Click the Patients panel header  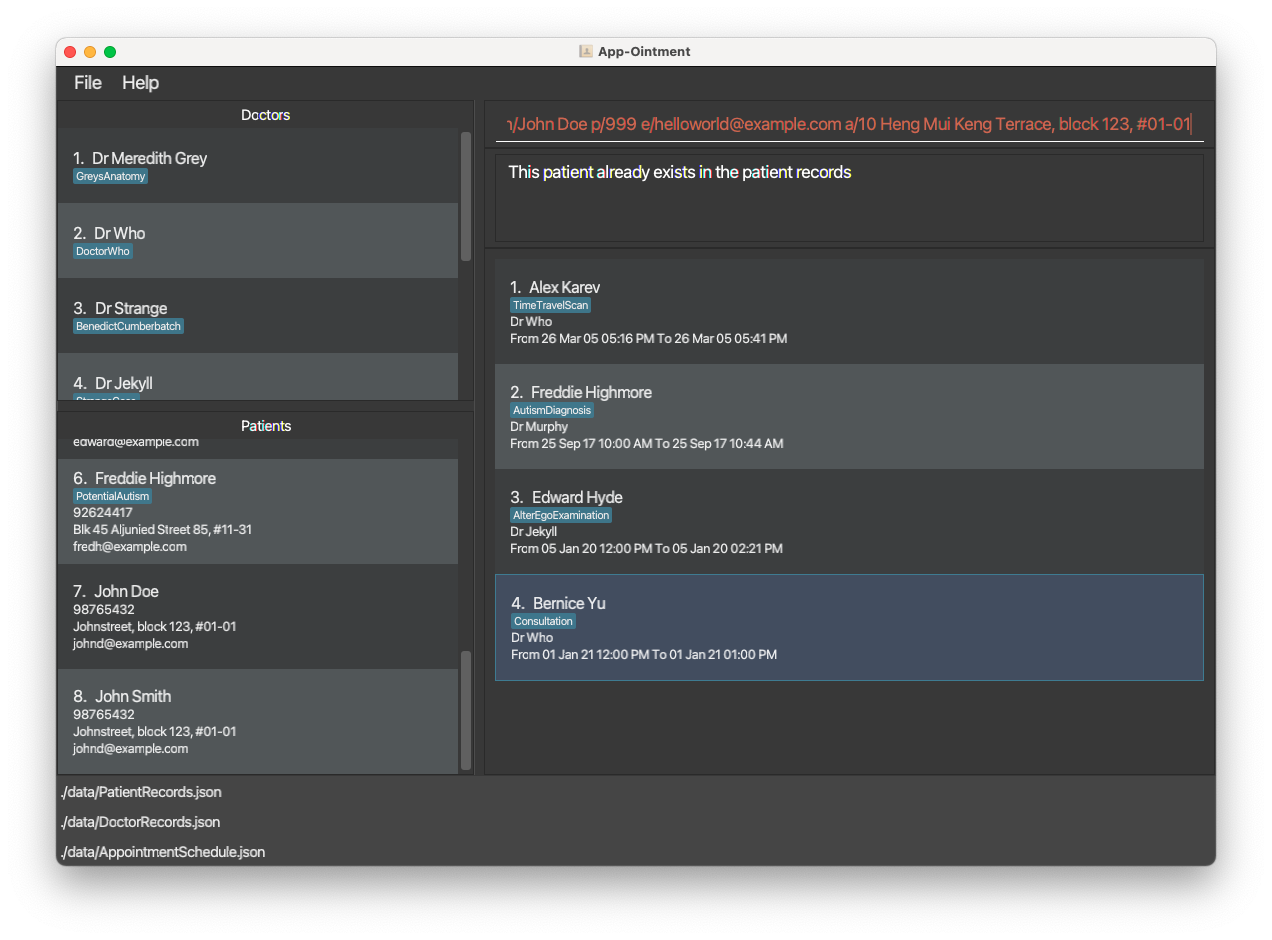265,426
